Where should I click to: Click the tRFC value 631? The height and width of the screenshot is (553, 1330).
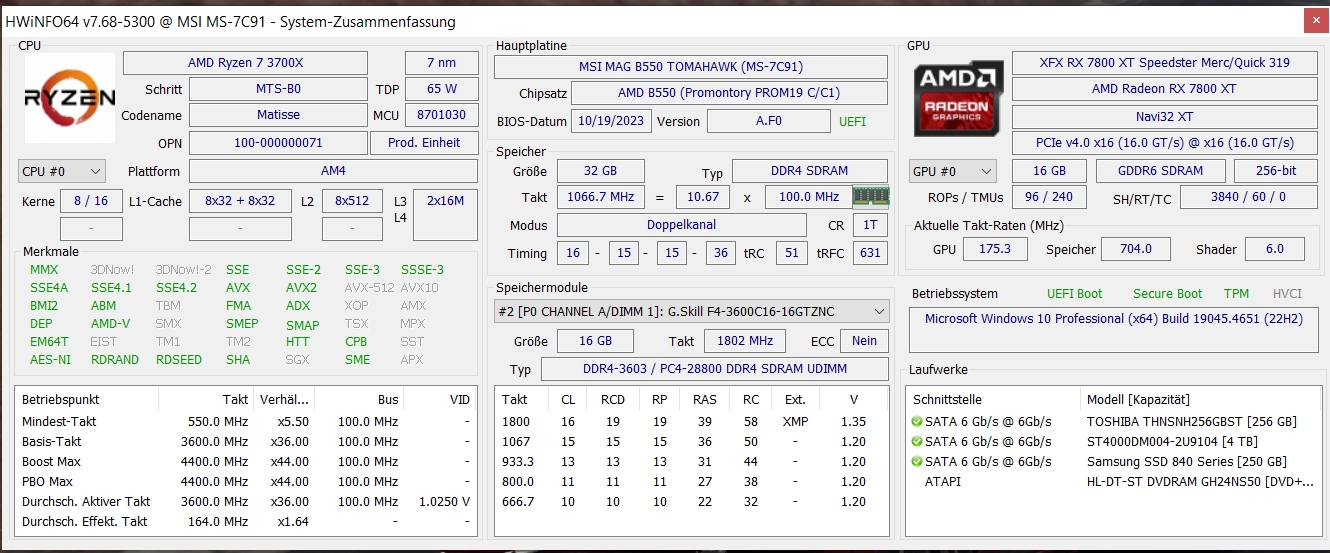(x=870, y=253)
